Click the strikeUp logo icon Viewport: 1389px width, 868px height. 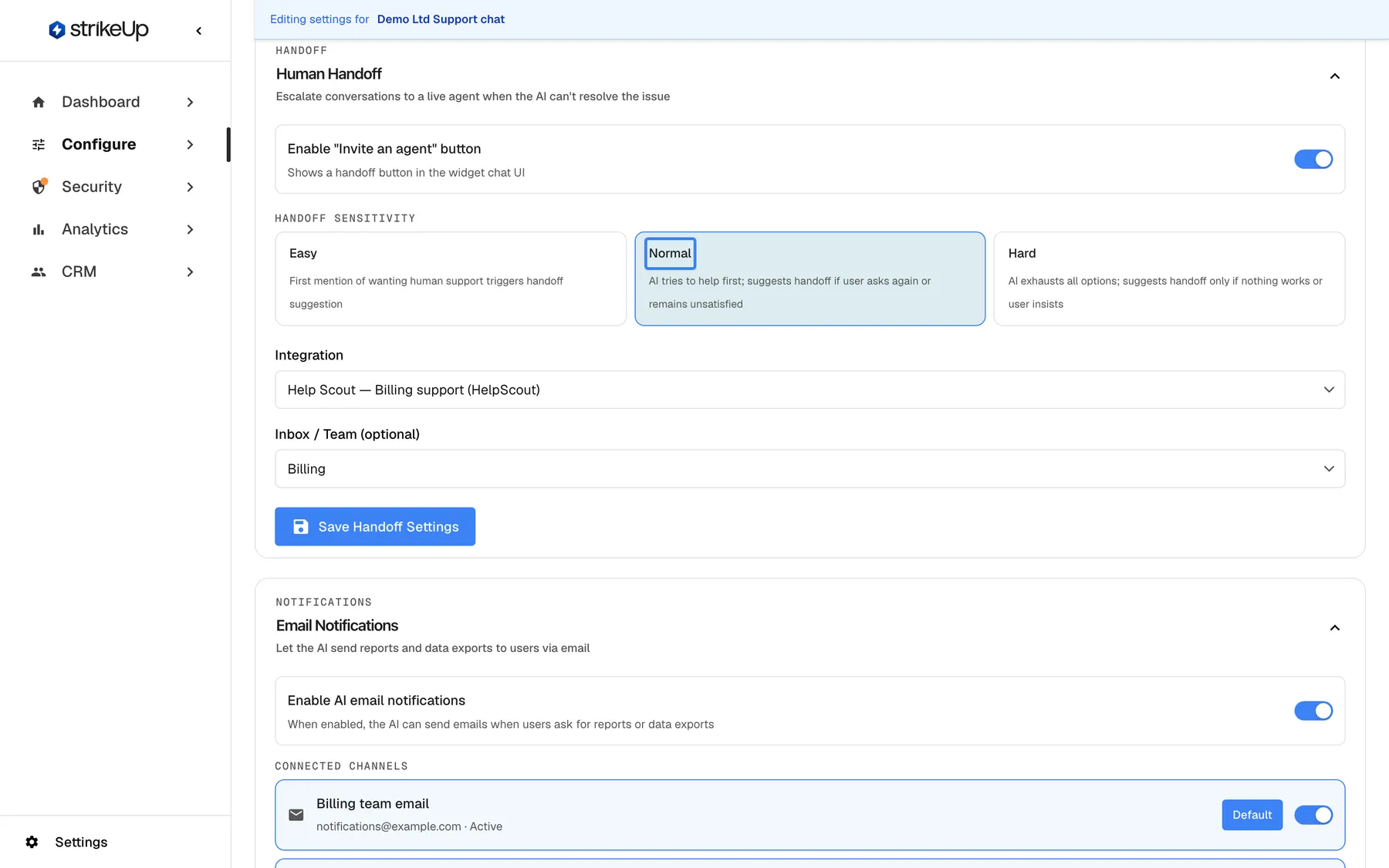56,30
